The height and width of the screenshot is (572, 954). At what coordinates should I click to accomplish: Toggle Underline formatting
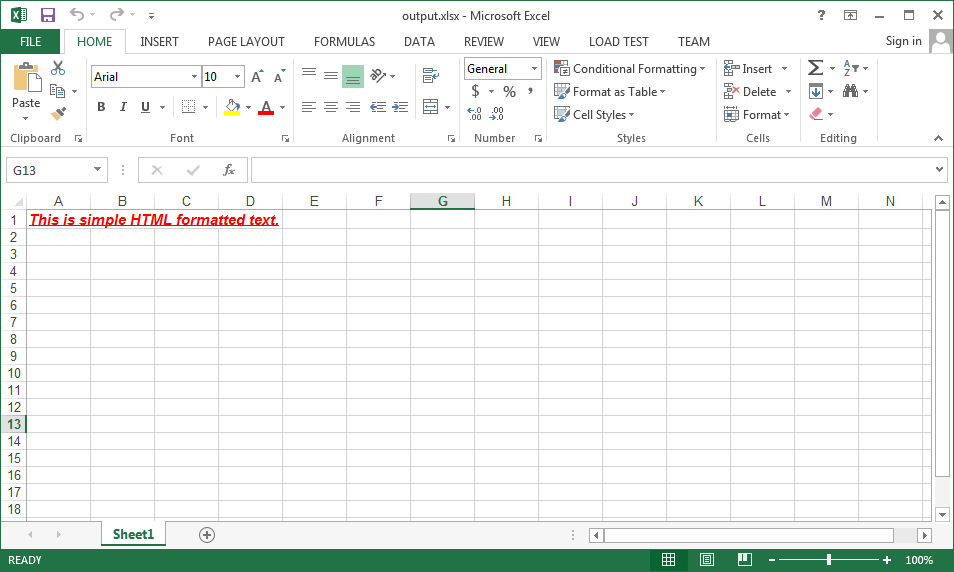(145, 107)
